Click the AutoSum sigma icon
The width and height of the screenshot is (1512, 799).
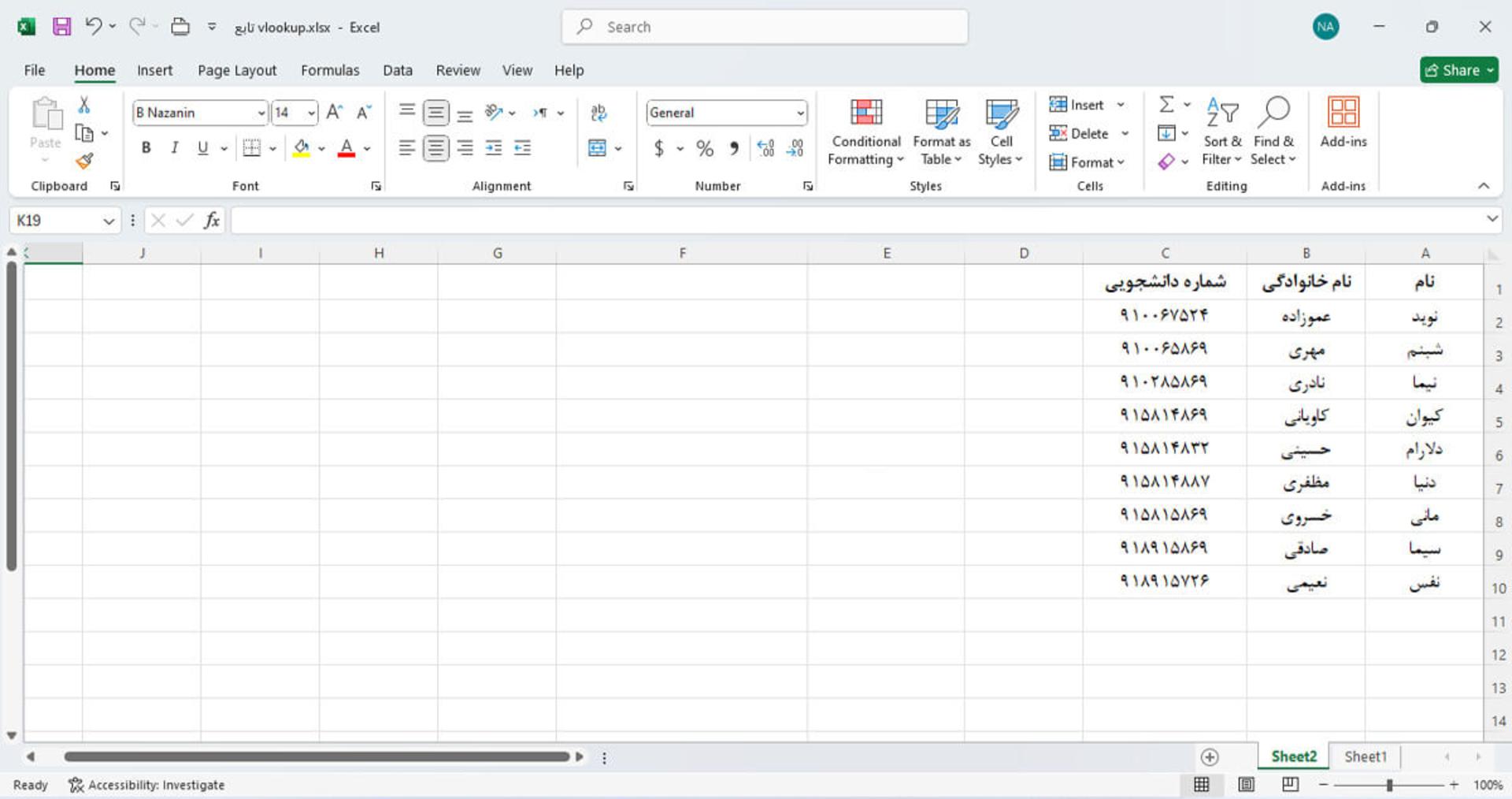pyautogui.click(x=1167, y=104)
